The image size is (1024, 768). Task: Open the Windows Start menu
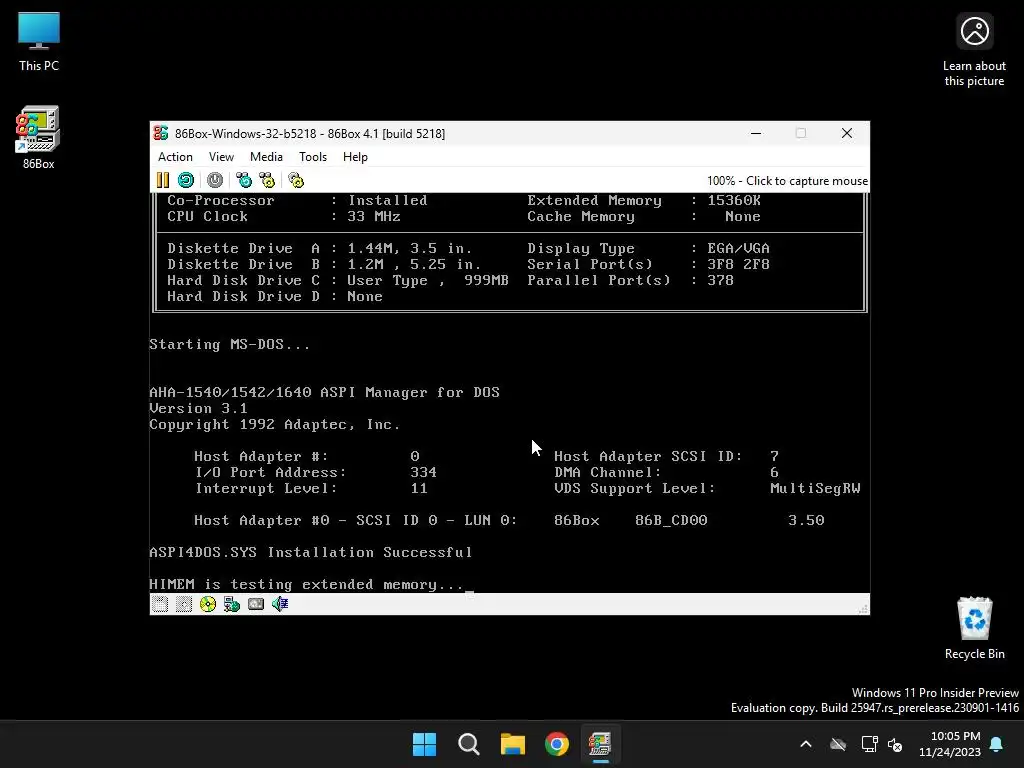424,744
